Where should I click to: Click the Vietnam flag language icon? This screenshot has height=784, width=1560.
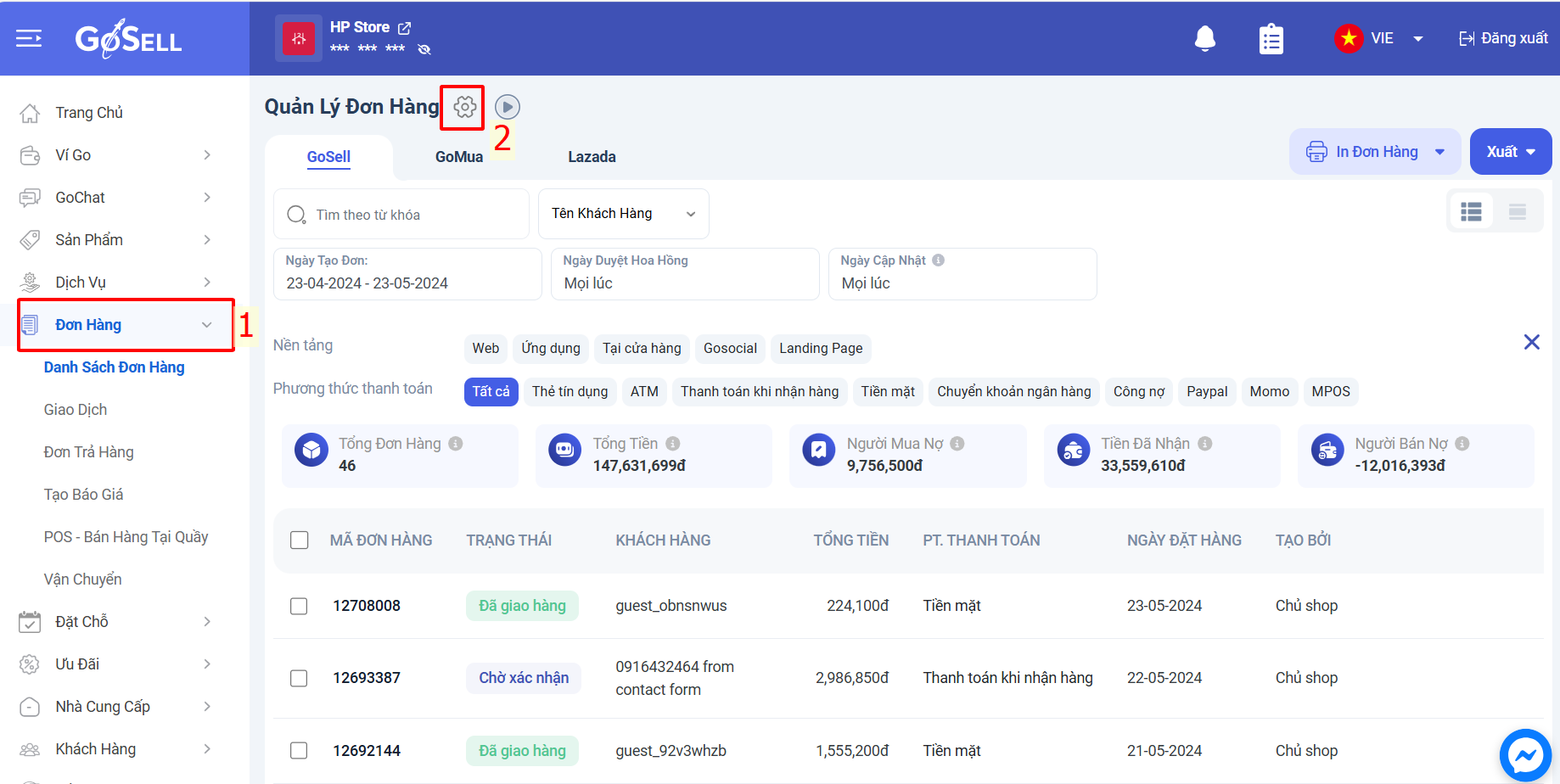pyautogui.click(x=1349, y=38)
